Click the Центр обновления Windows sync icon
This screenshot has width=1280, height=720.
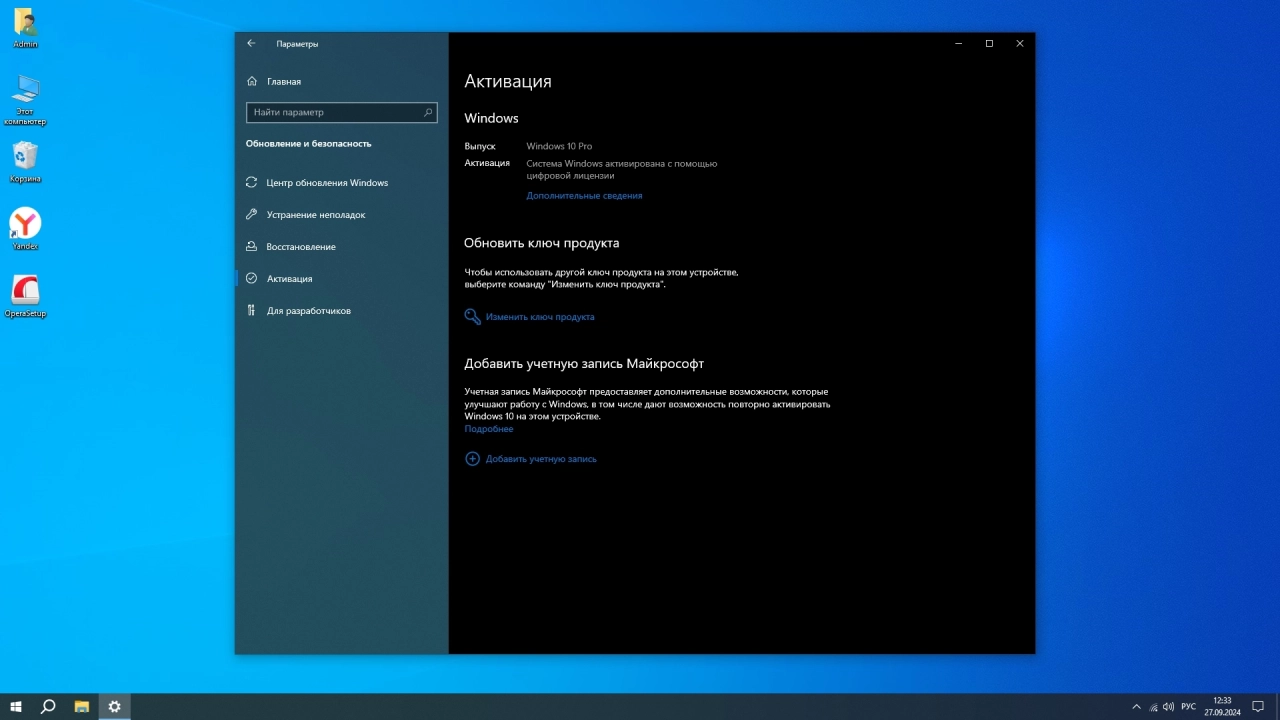(252, 183)
